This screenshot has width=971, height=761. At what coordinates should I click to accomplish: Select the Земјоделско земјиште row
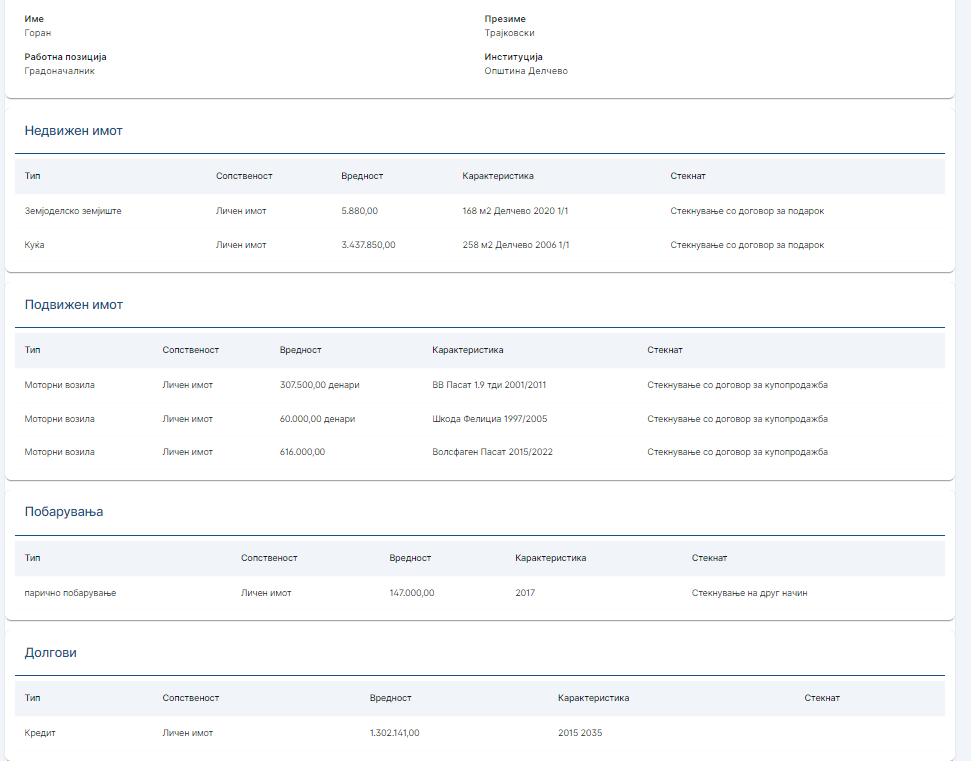(x=480, y=211)
